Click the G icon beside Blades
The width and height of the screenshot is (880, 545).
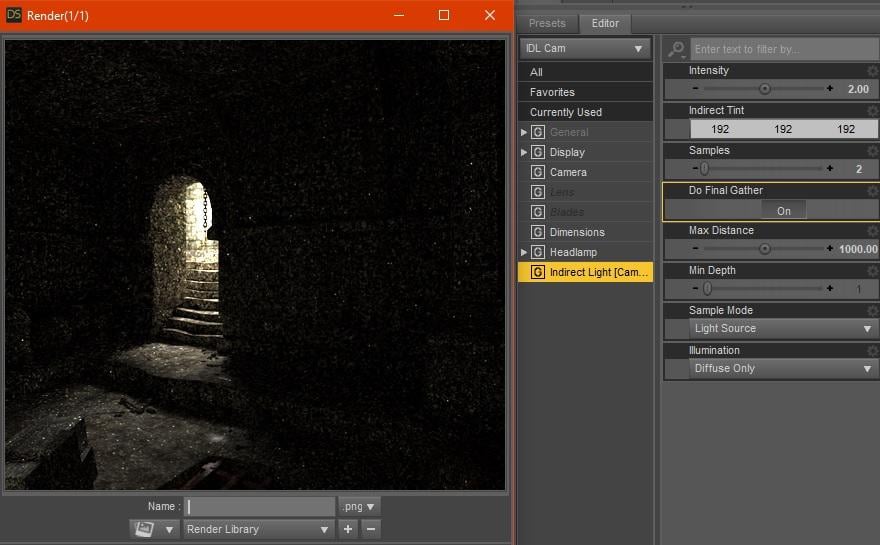point(538,212)
